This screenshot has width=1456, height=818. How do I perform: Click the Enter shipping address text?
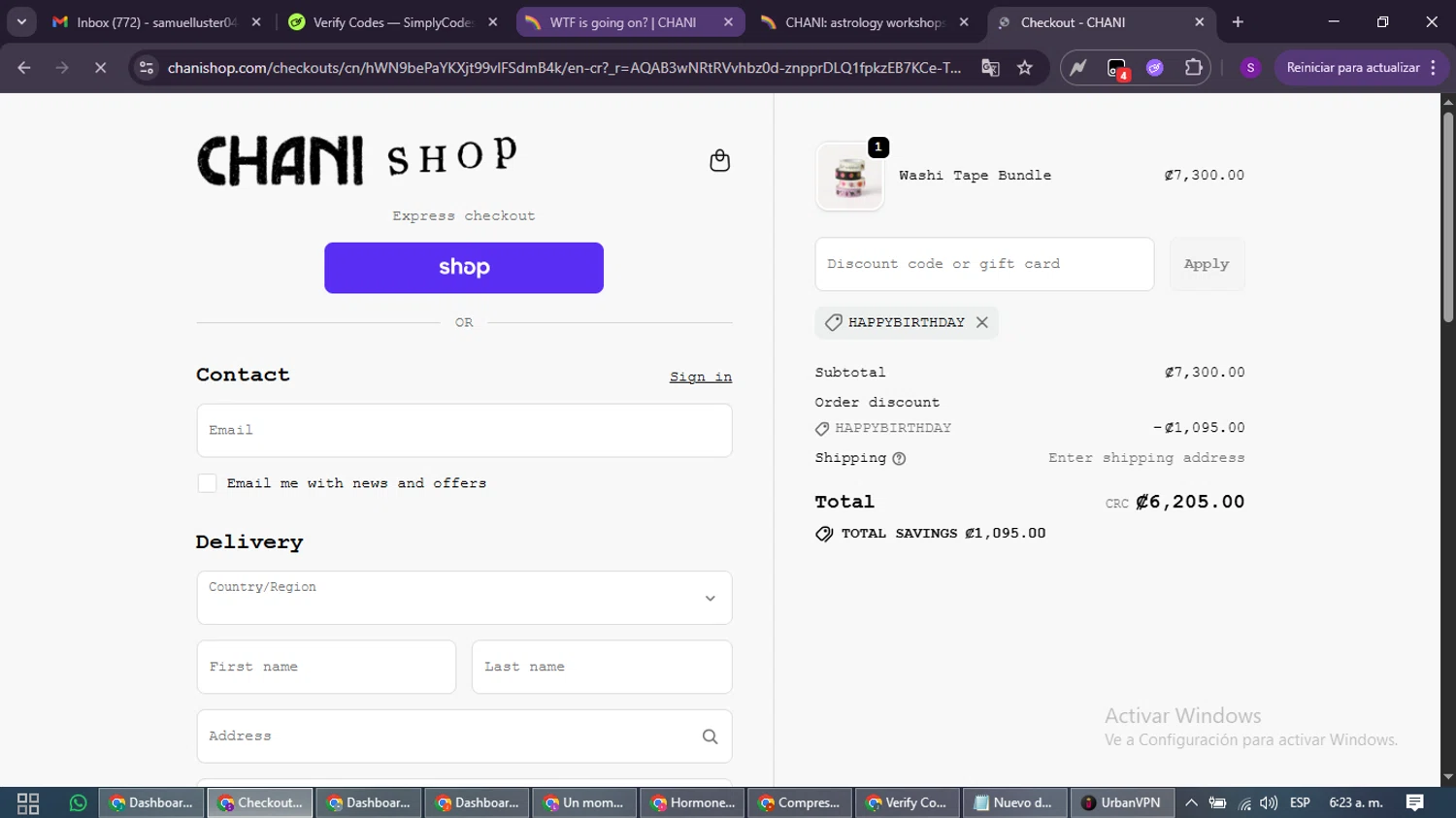pos(1146,458)
